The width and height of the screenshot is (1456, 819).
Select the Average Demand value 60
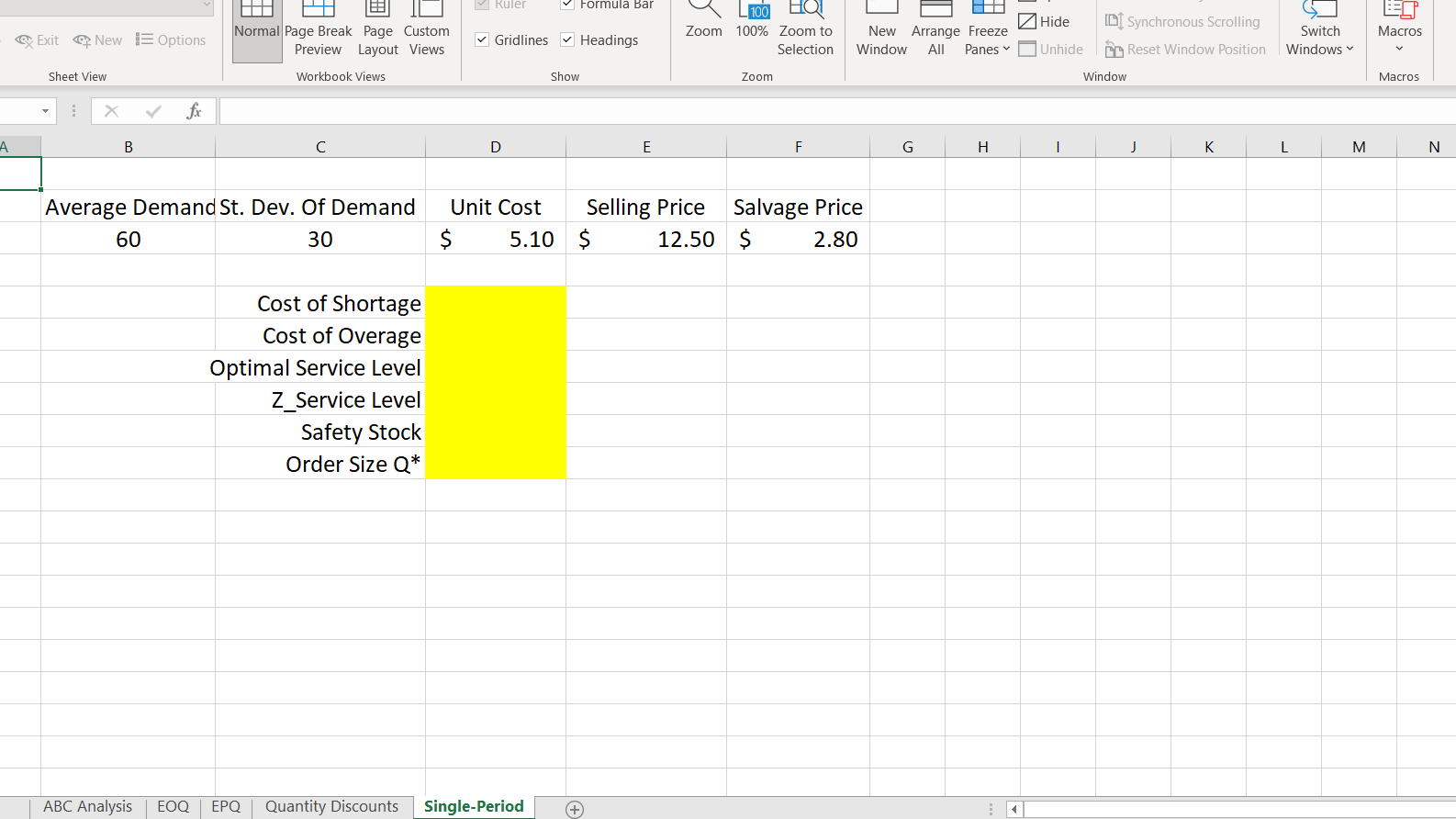[x=129, y=238]
